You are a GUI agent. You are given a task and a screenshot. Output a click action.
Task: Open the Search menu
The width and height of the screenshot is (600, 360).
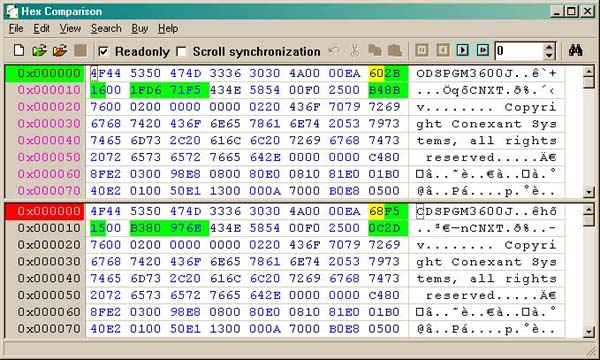[x=106, y=29]
